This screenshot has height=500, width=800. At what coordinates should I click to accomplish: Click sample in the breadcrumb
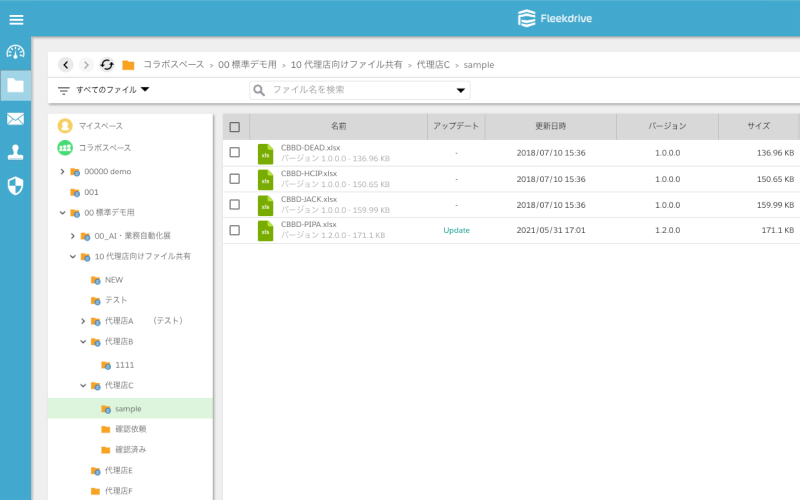coord(479,65)
